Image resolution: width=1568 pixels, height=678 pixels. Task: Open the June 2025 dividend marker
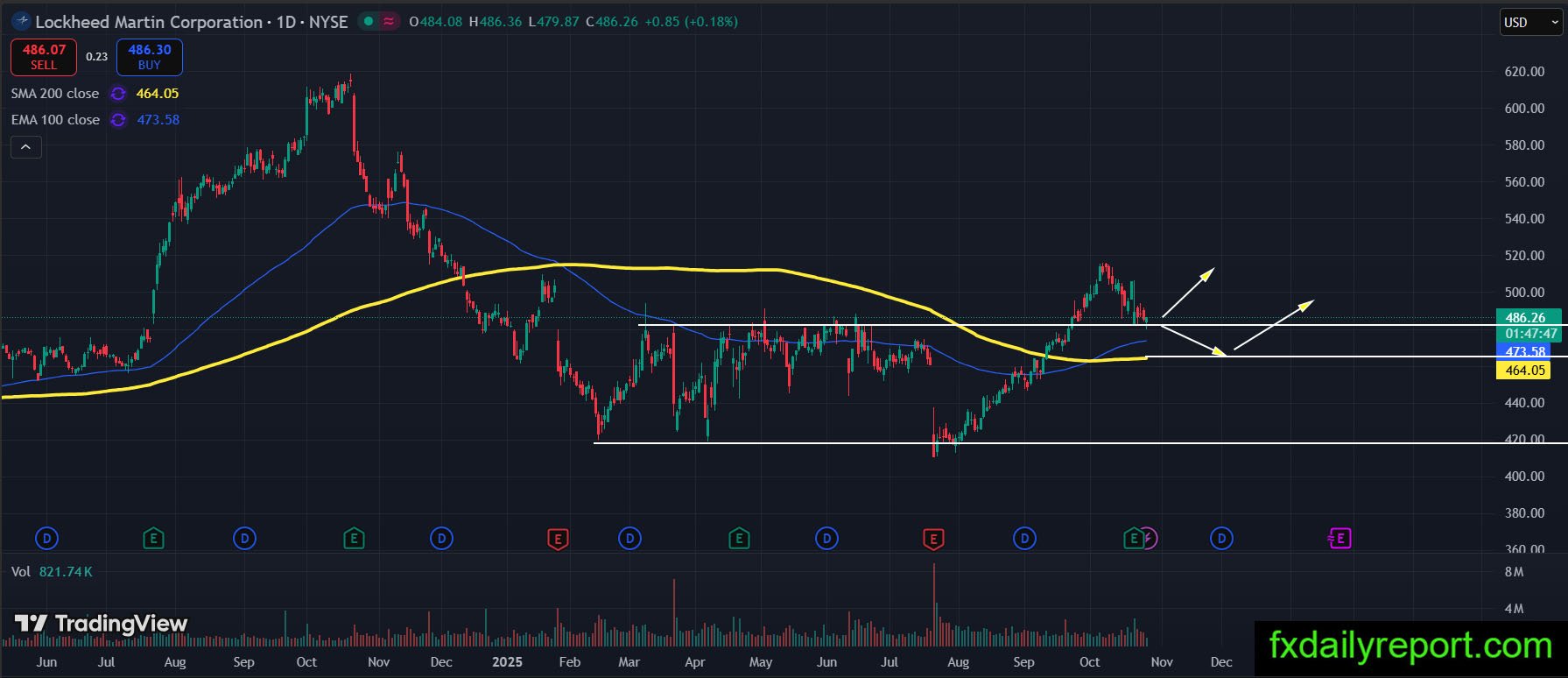pos(827,538)
